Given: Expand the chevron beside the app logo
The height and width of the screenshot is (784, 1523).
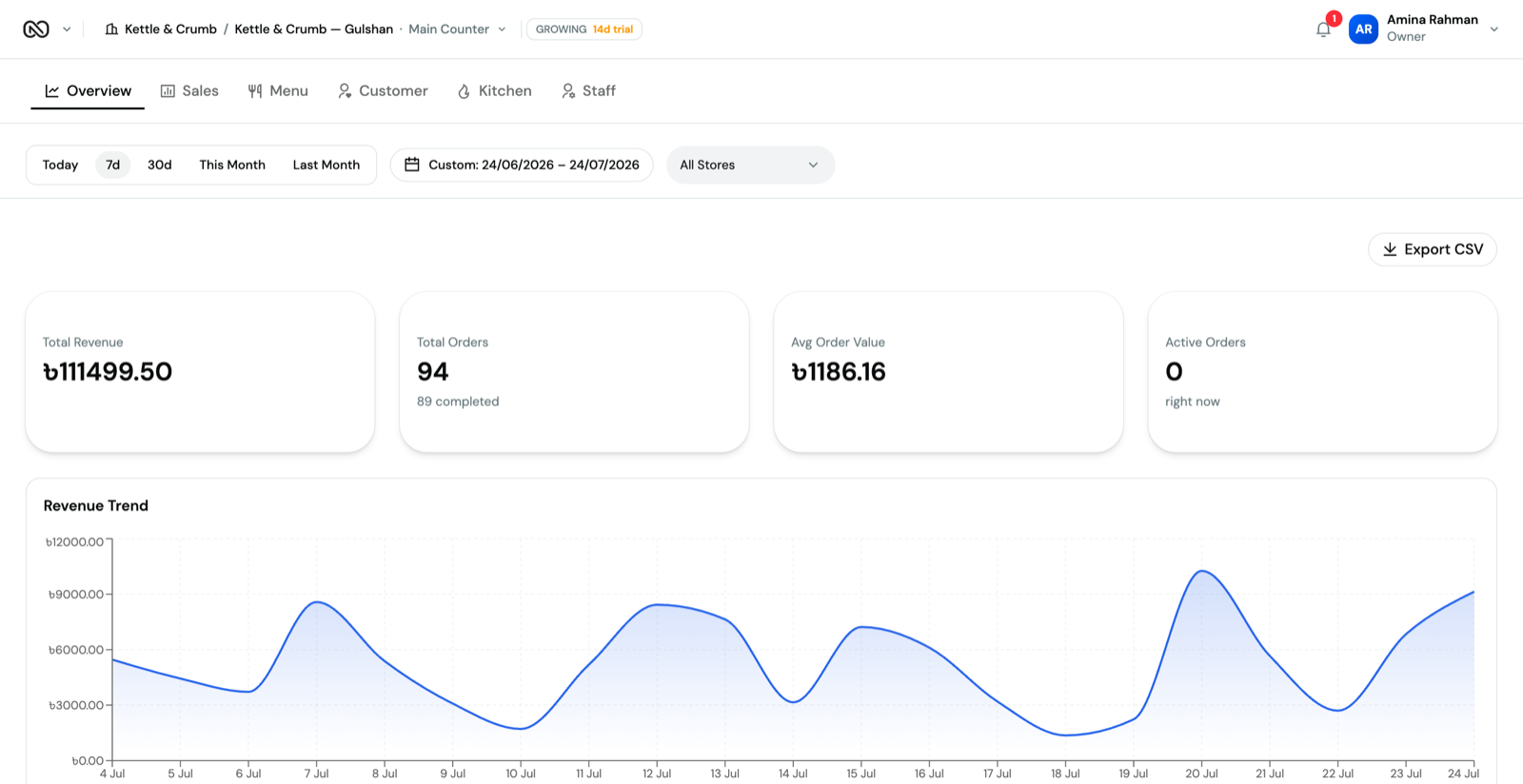Looking at the screenshot, I should [67, 29].
